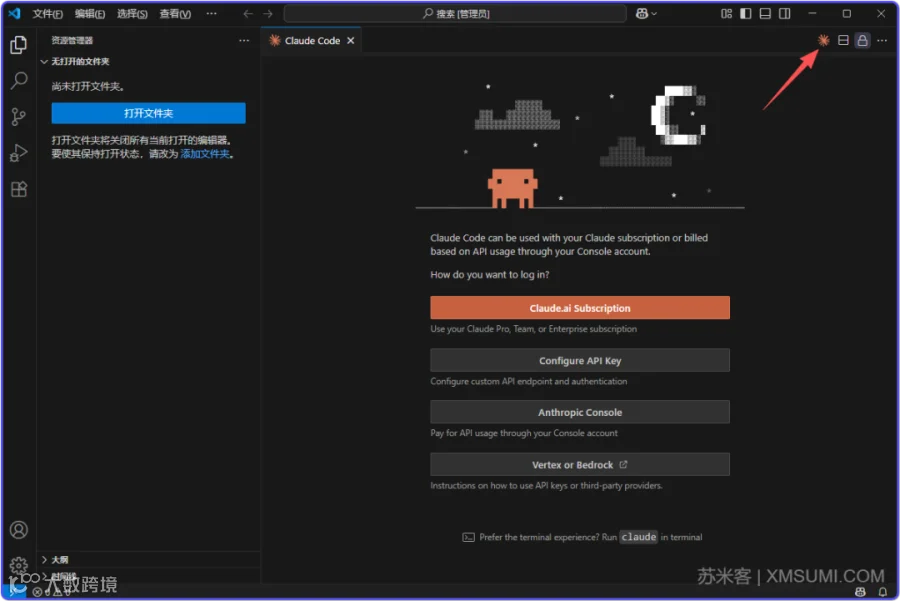Click the Copilot status icon in status bar
Image resolution: width=900 pixels, height=601 pixels.
click(860, 592)
